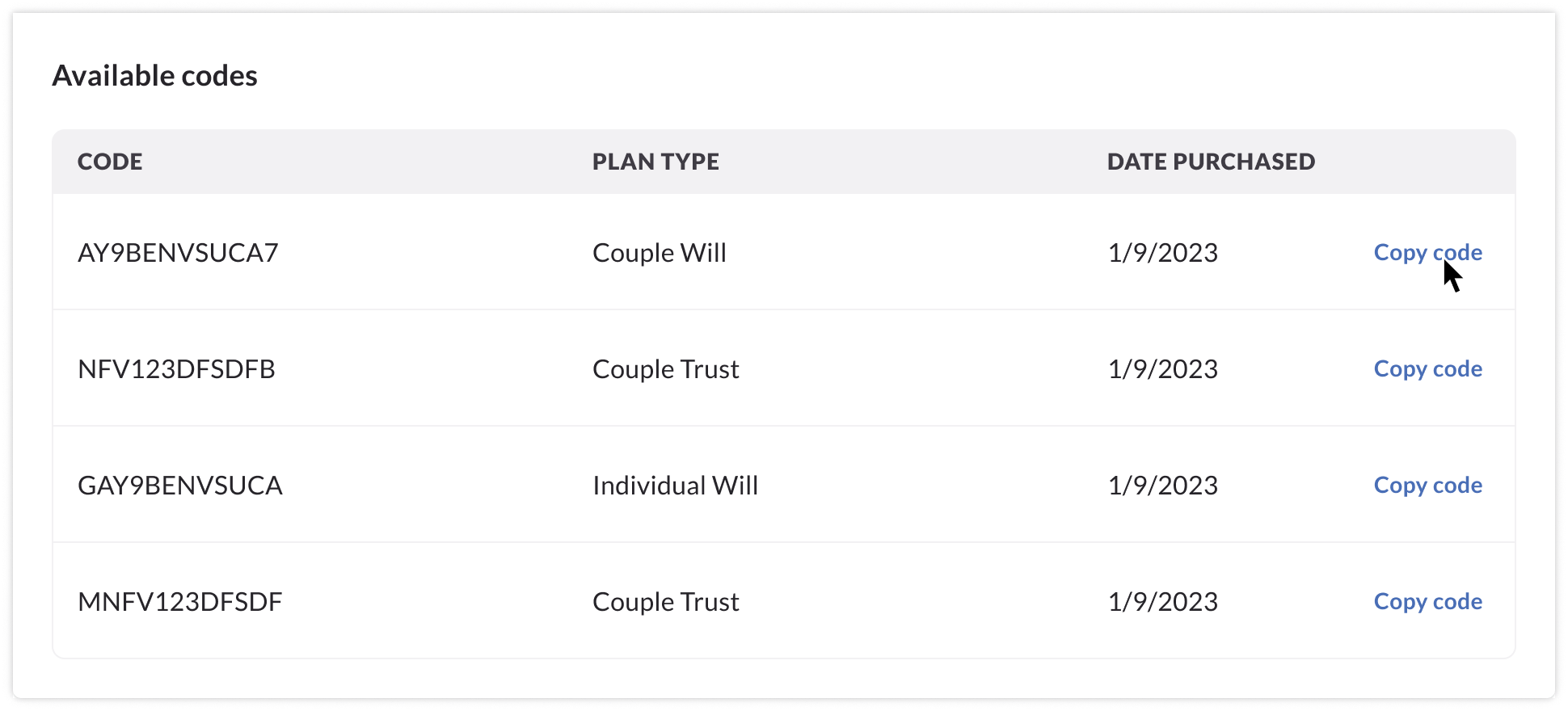The image size is (1568, 711).
Task: Click the code text MNFV123DFSDF
Action: tap(181, 601)
